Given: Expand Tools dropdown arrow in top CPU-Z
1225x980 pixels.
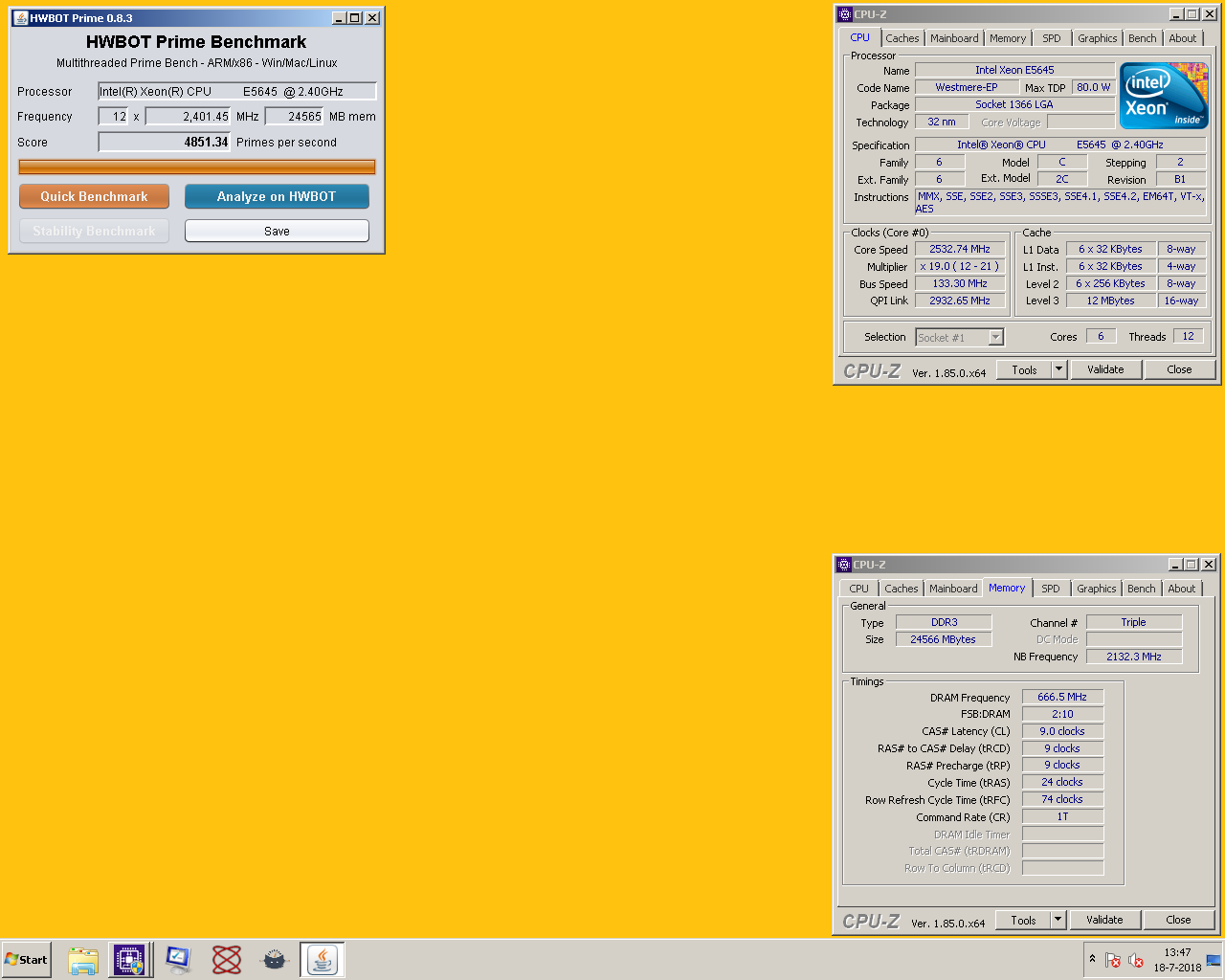Looking at the screenshot, I should pyautogui.click(x=1059, y=369).
